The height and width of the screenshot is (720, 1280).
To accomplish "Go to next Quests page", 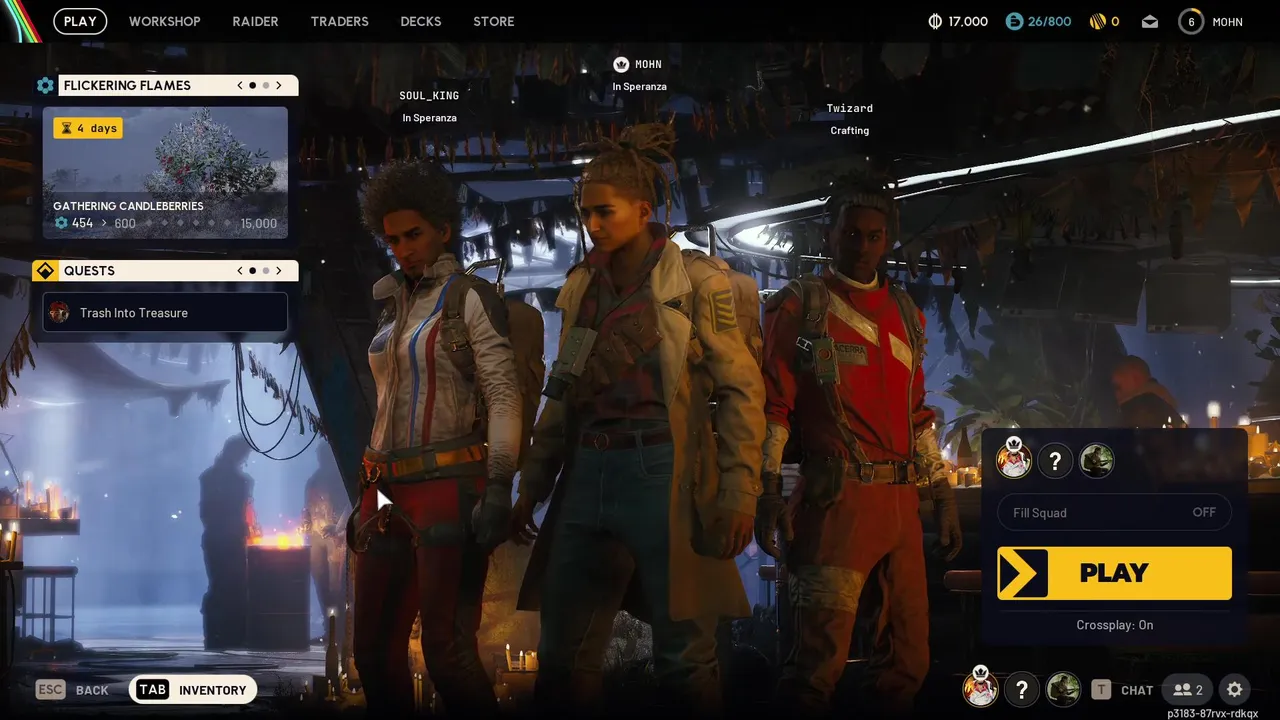I will (x=279, y=271).
